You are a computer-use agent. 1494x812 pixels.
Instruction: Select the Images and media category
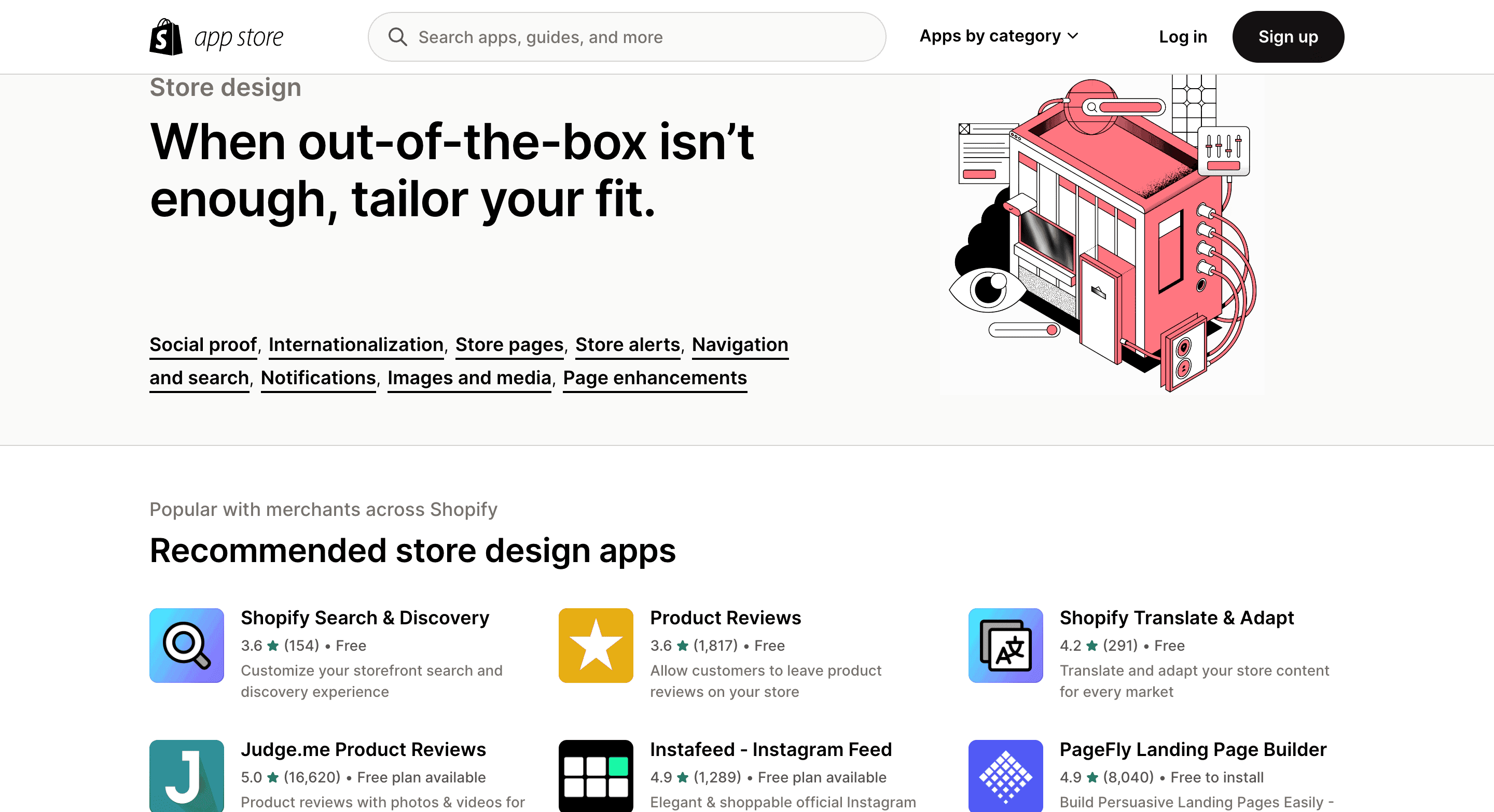[x=470, y=378]
